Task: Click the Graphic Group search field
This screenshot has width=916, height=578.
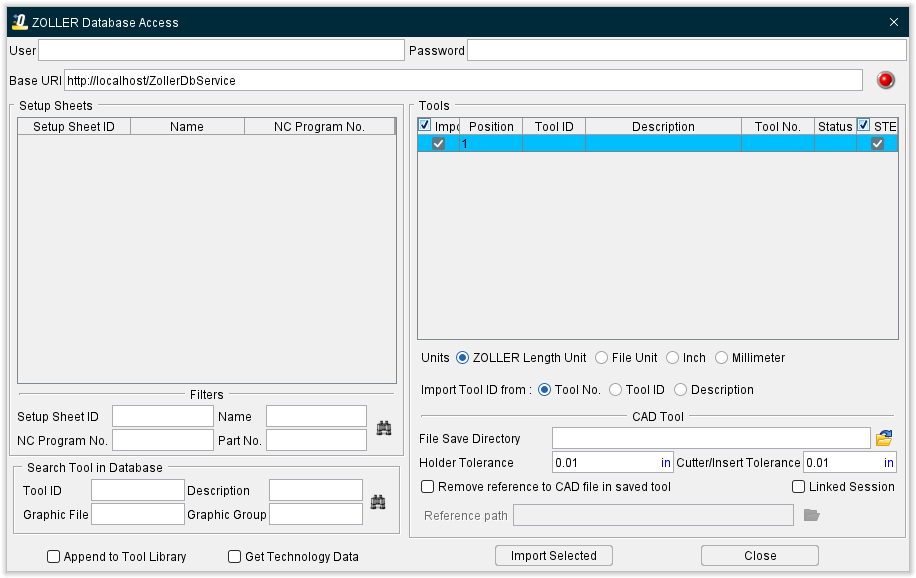Action: [316, 514]
